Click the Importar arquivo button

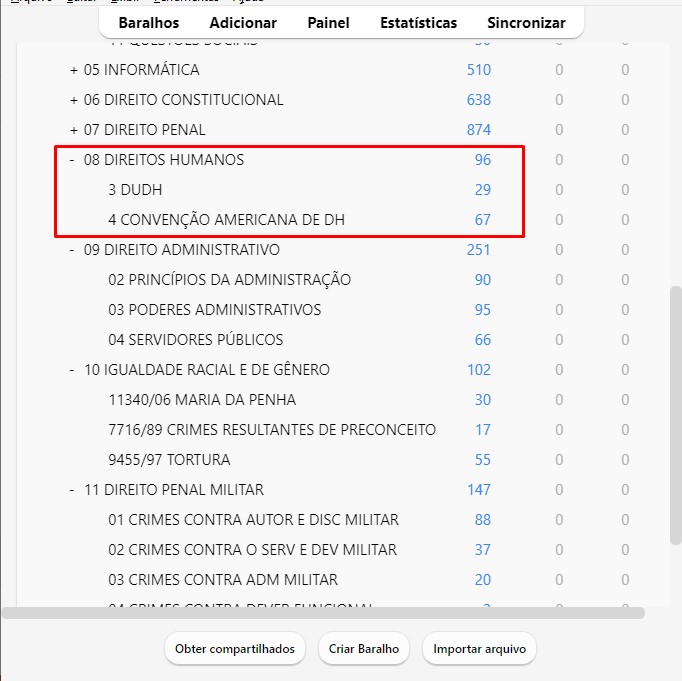pos(479,649)
